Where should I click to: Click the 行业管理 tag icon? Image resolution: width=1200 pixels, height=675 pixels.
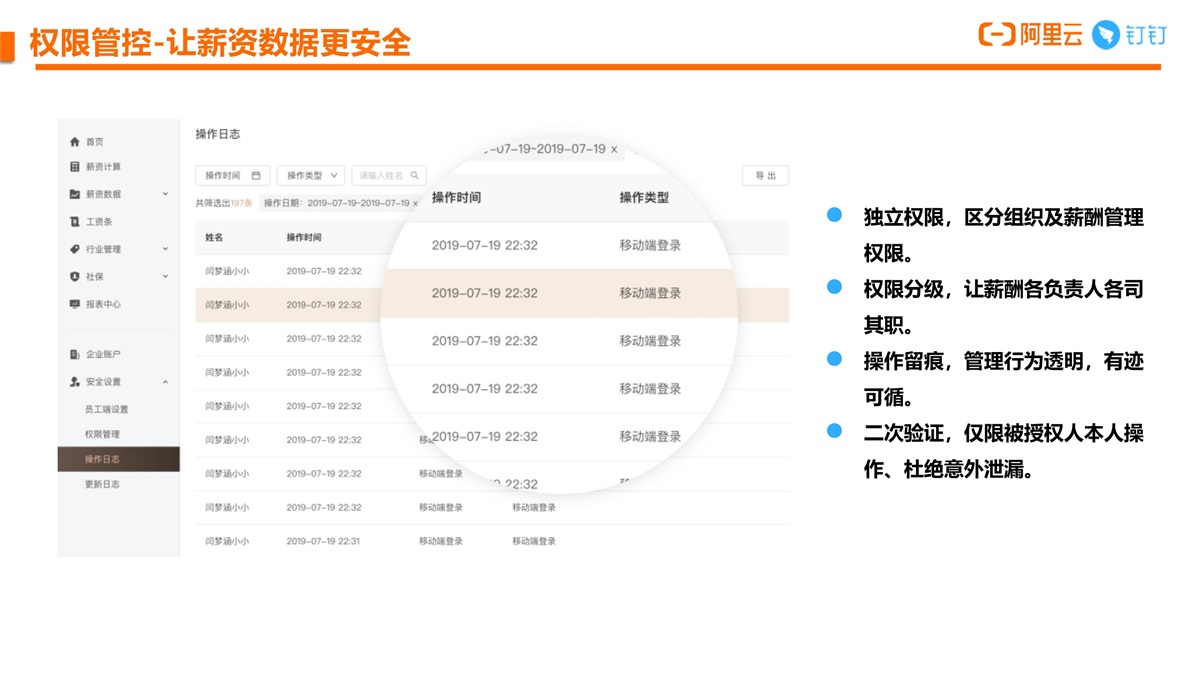point(74,249)
